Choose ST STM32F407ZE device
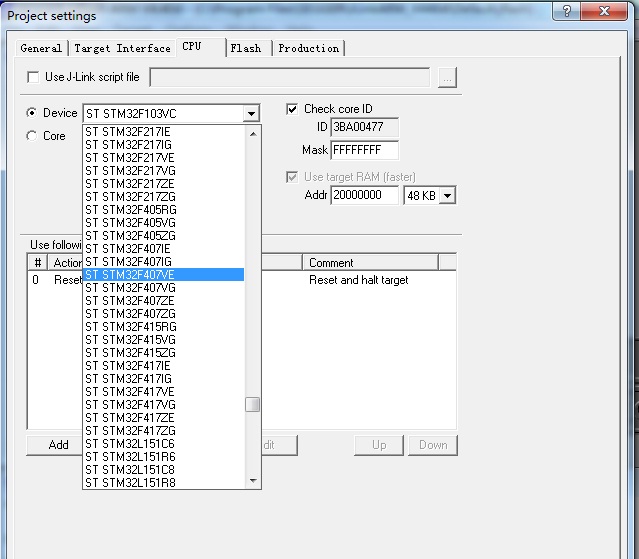This screenshot has width=639, height=559. tap(163, 301)
